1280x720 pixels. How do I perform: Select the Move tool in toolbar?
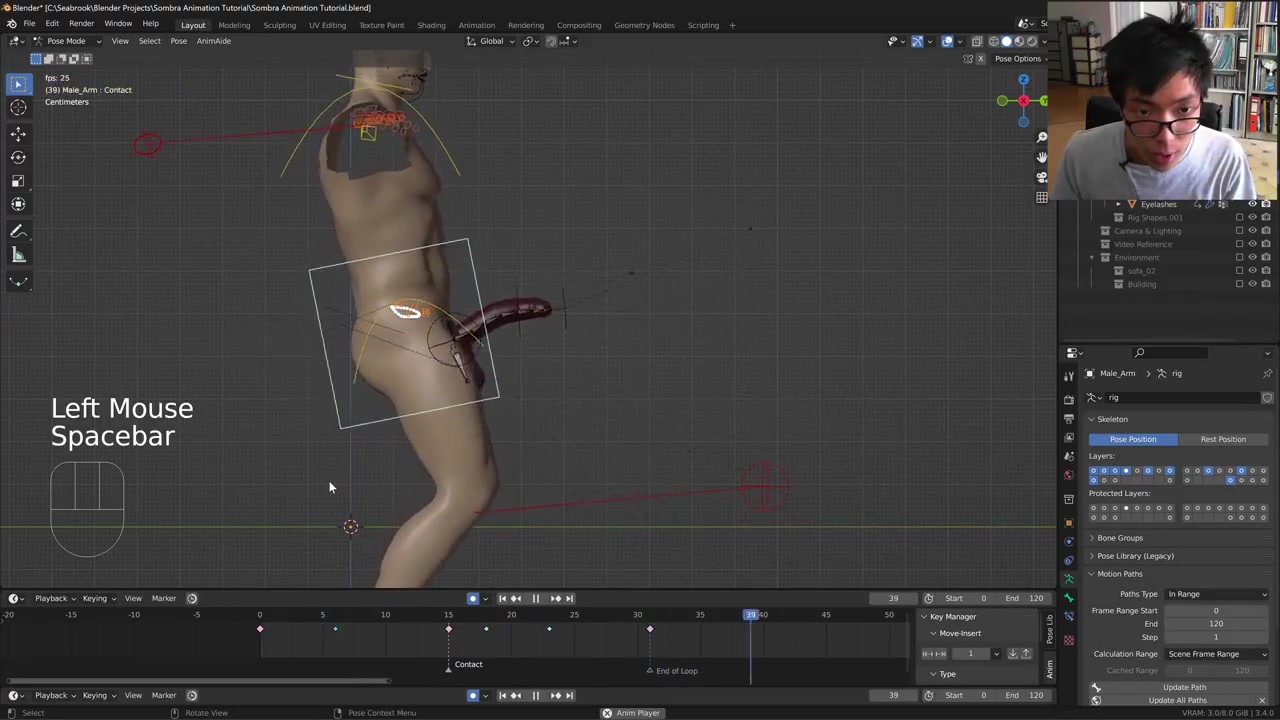[18, 133]
